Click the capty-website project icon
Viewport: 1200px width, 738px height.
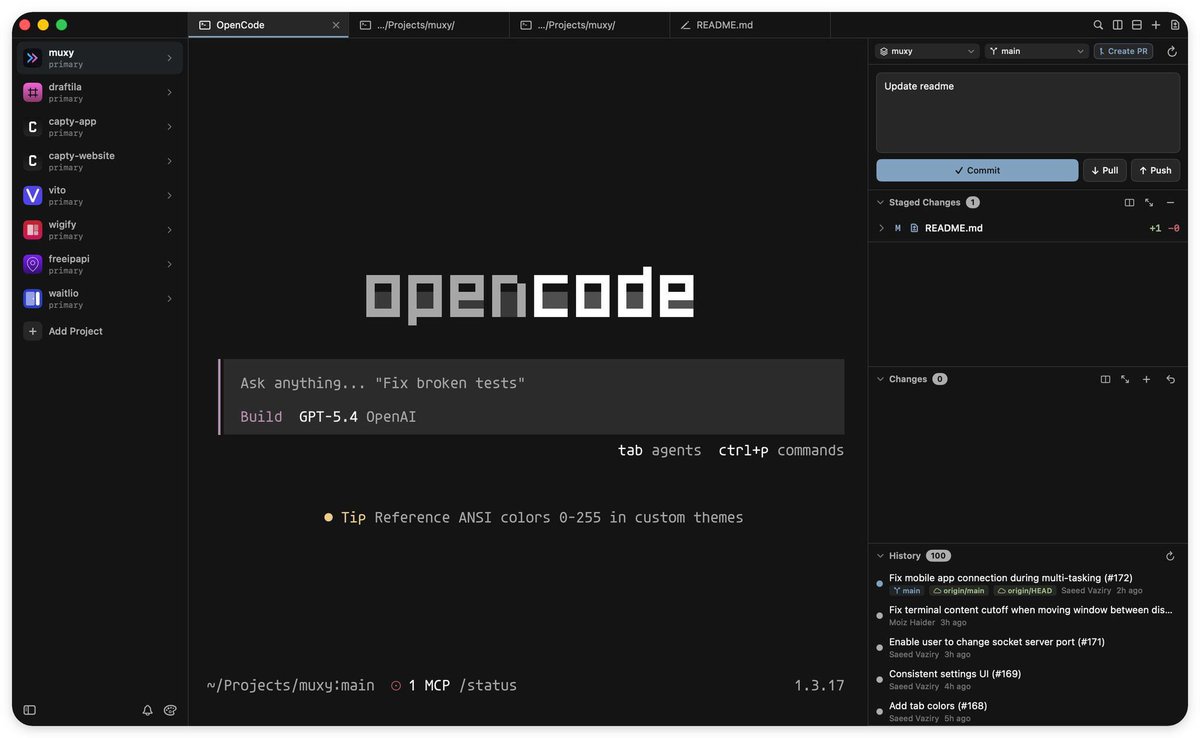tap(32, 161)
